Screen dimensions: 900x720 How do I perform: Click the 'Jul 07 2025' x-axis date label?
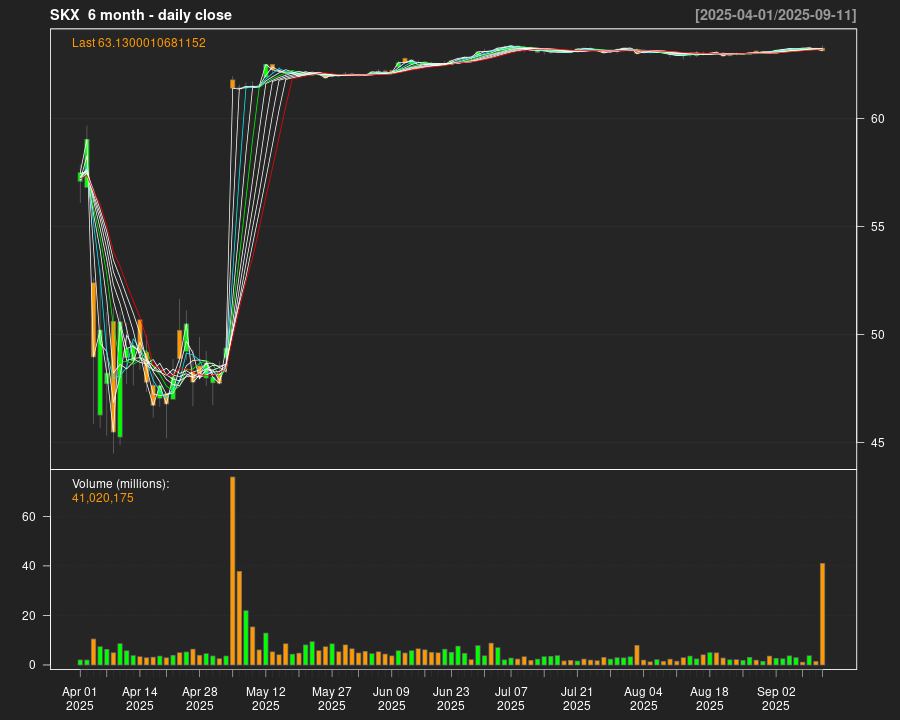point(511,698)
